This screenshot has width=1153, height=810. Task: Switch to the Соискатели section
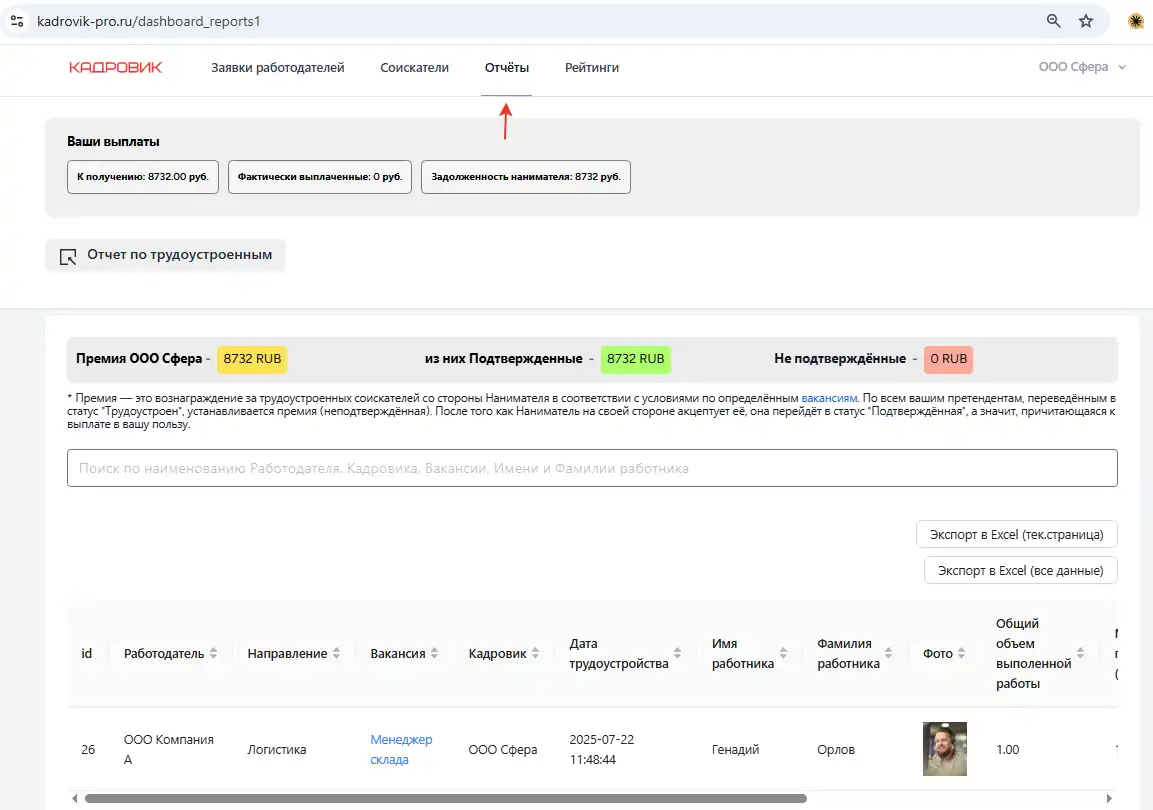click(x=414, y=68)
